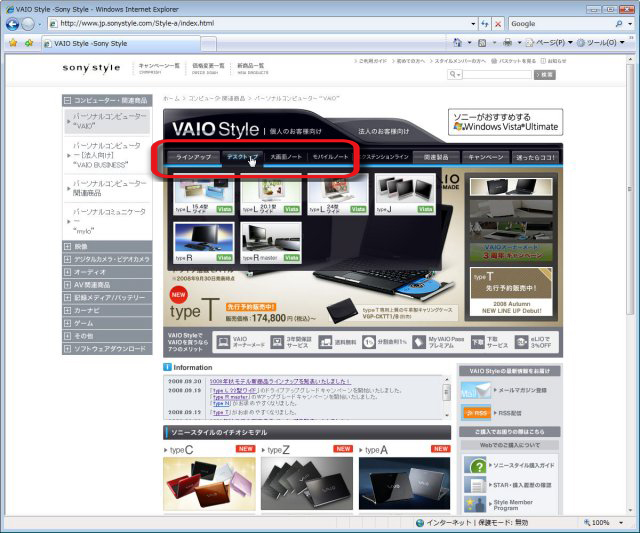Select the キャンペーン tab

point(485,157)
